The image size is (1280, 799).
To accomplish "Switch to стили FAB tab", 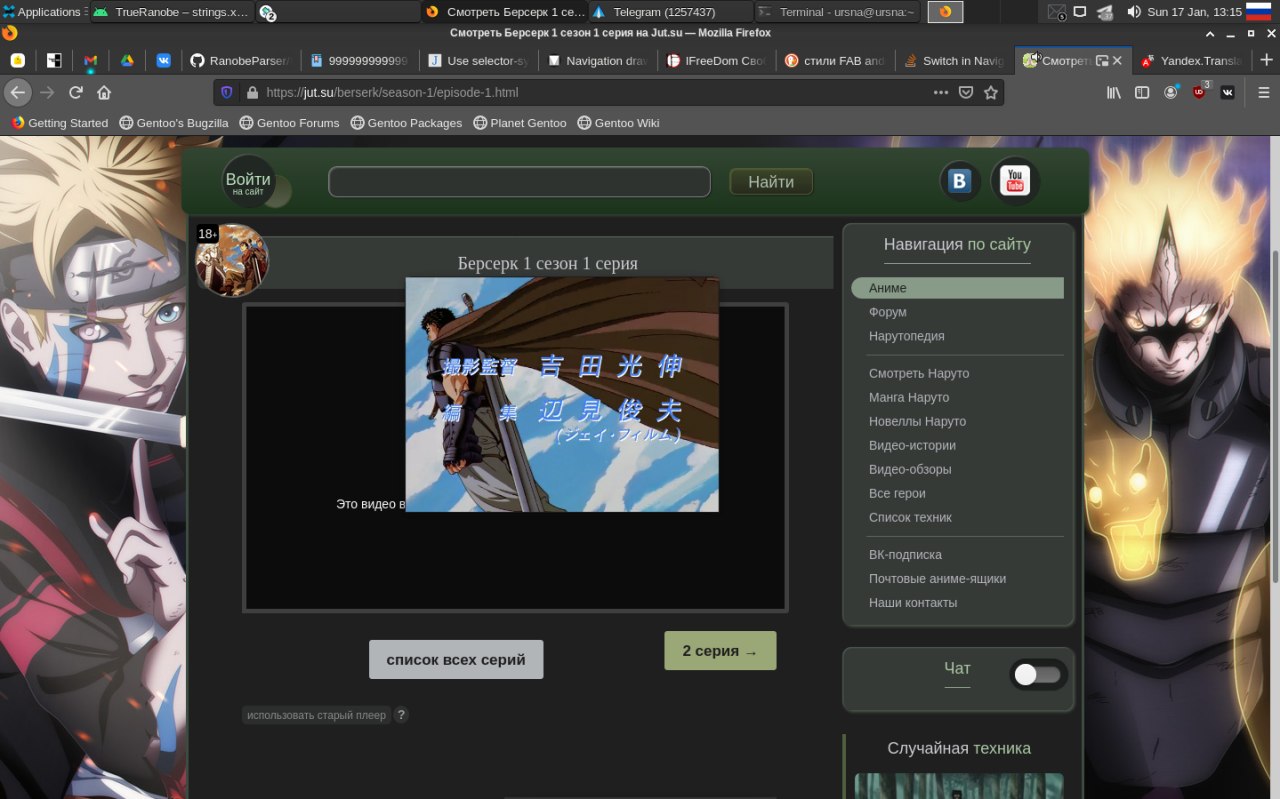I will tap(834, 60).
